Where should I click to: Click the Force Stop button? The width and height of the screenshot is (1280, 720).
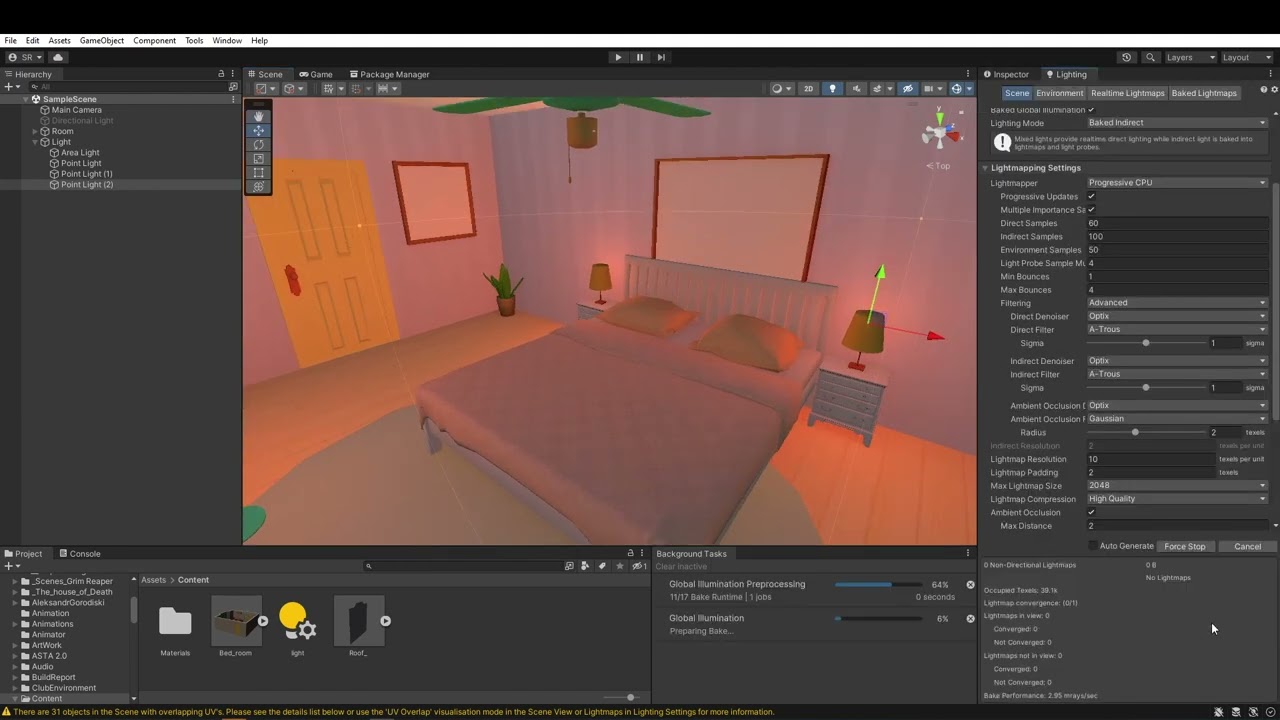pos(1185,546)
